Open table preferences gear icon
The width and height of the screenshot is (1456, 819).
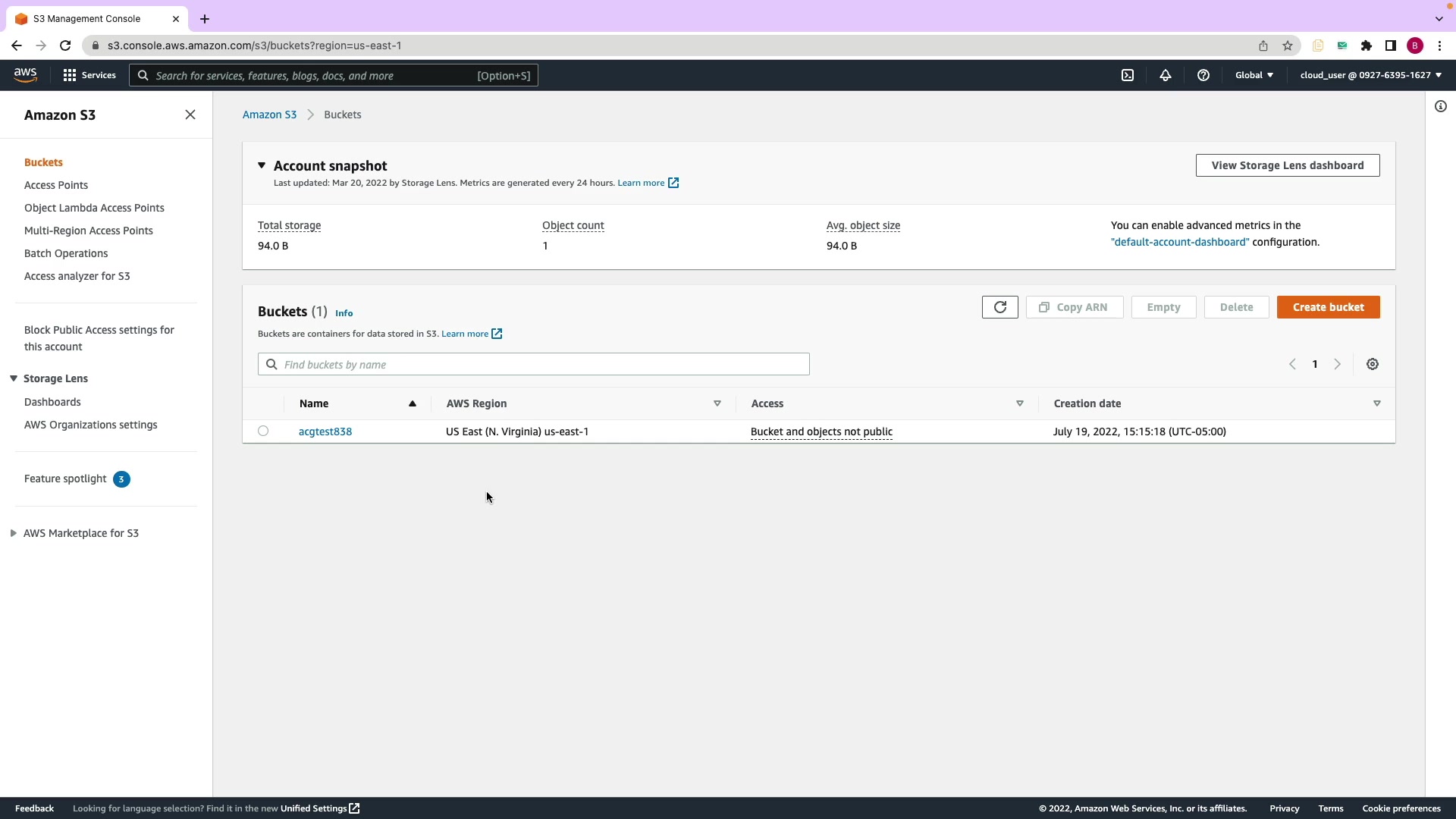1372,364
